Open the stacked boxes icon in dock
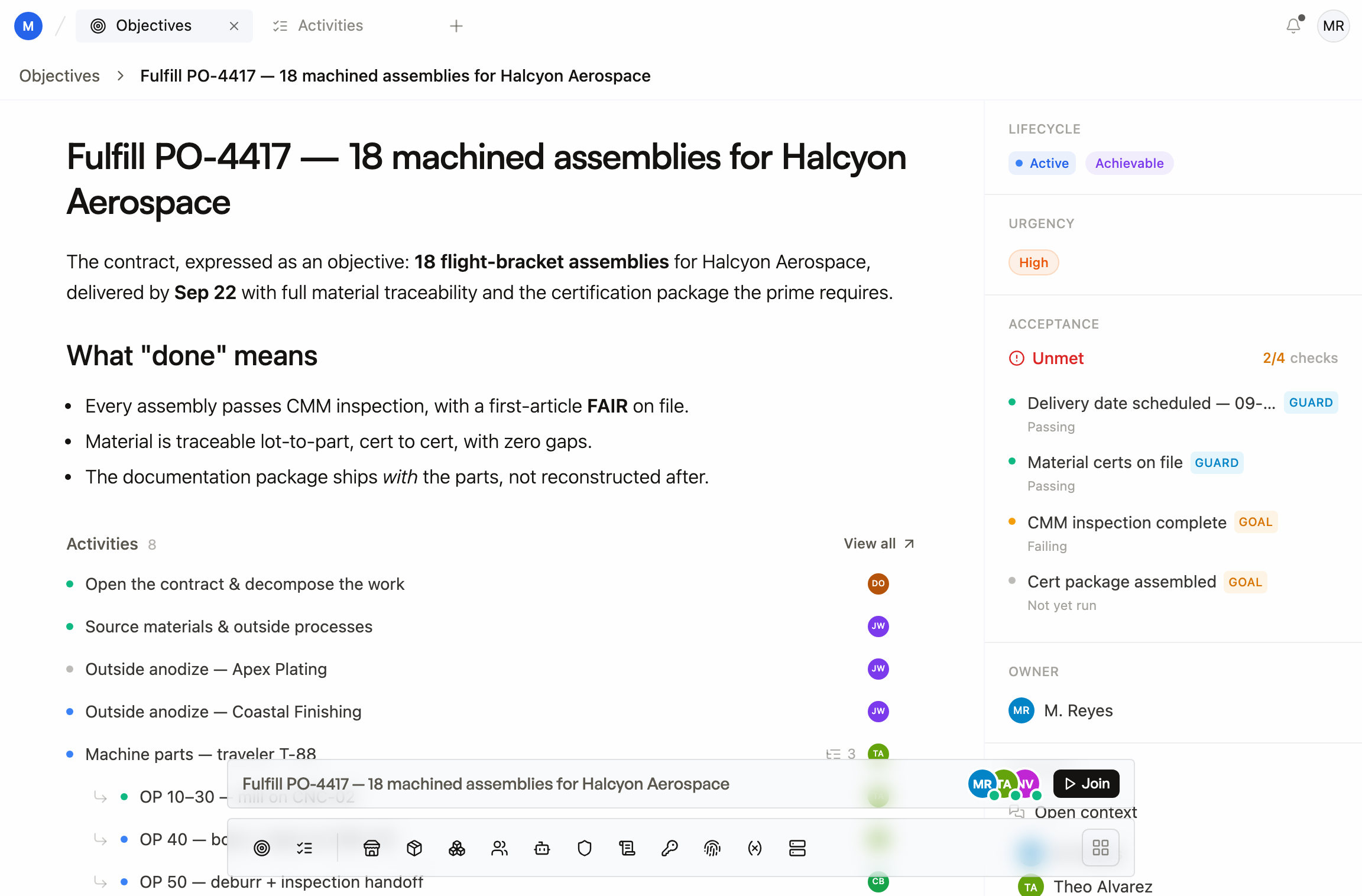The height and width of the screenshot is (896, 1362). pos(457,849)
